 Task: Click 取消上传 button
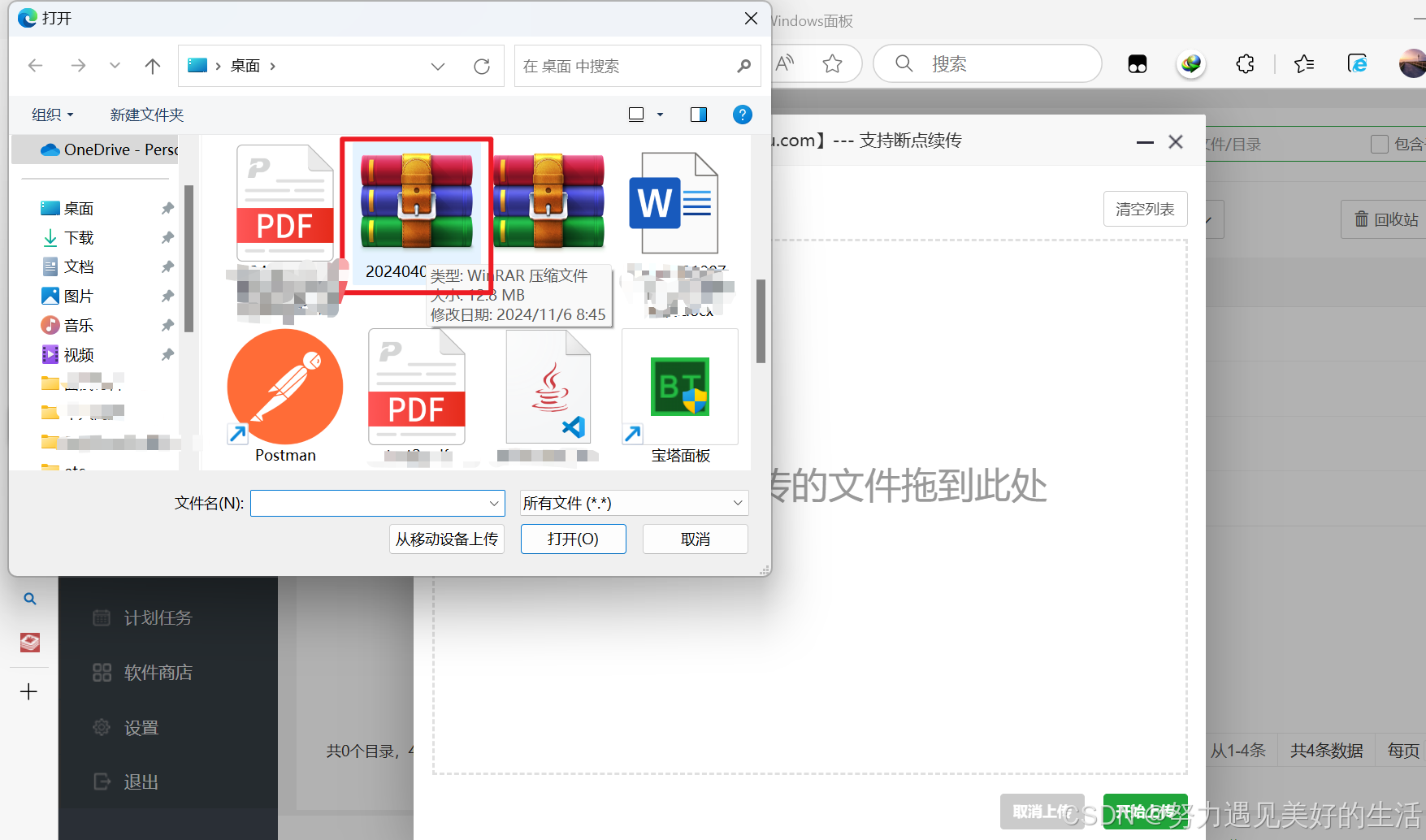tap(1042, 811)
